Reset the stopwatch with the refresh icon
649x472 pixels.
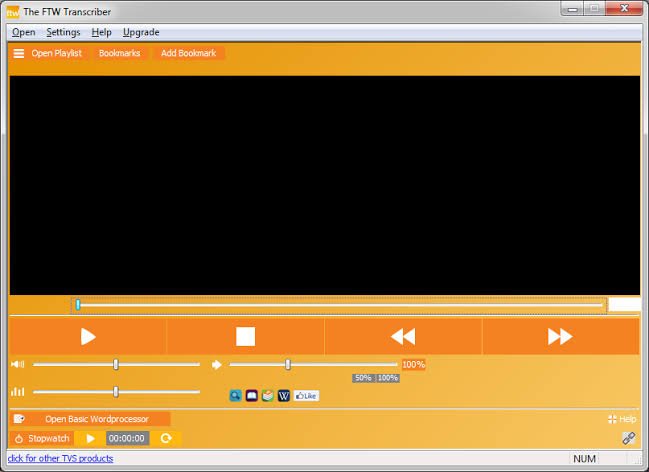coord(166,438)
